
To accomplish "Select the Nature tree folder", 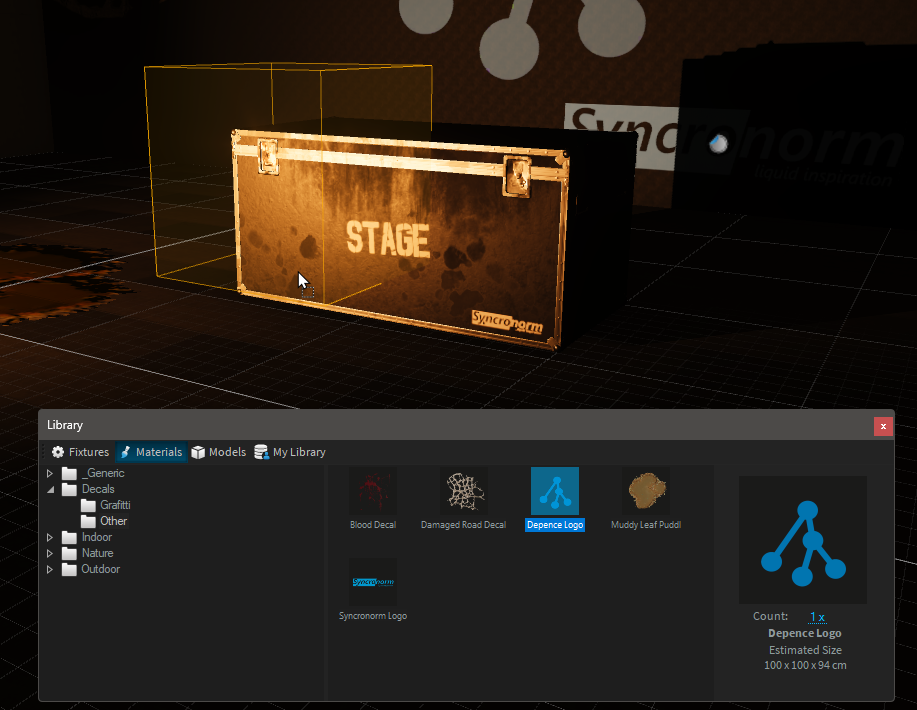I will point(97,553).
